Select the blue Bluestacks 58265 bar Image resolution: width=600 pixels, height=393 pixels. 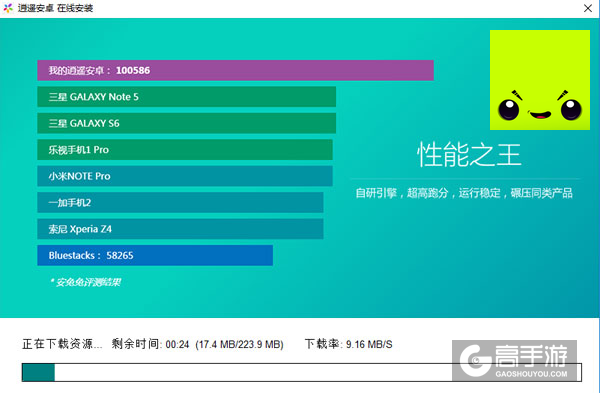pos(155,255)
